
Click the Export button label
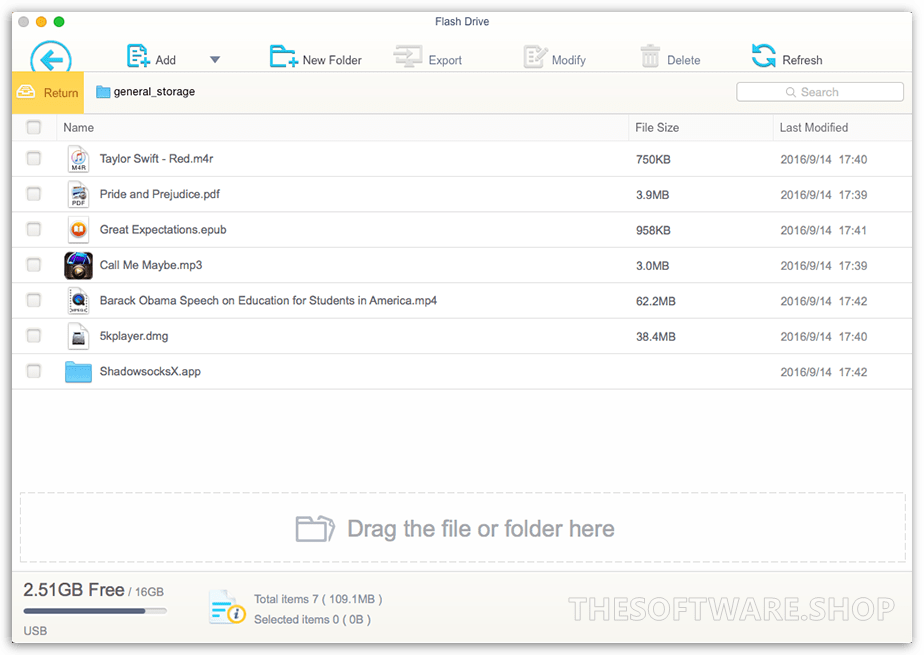coord(445,60)
